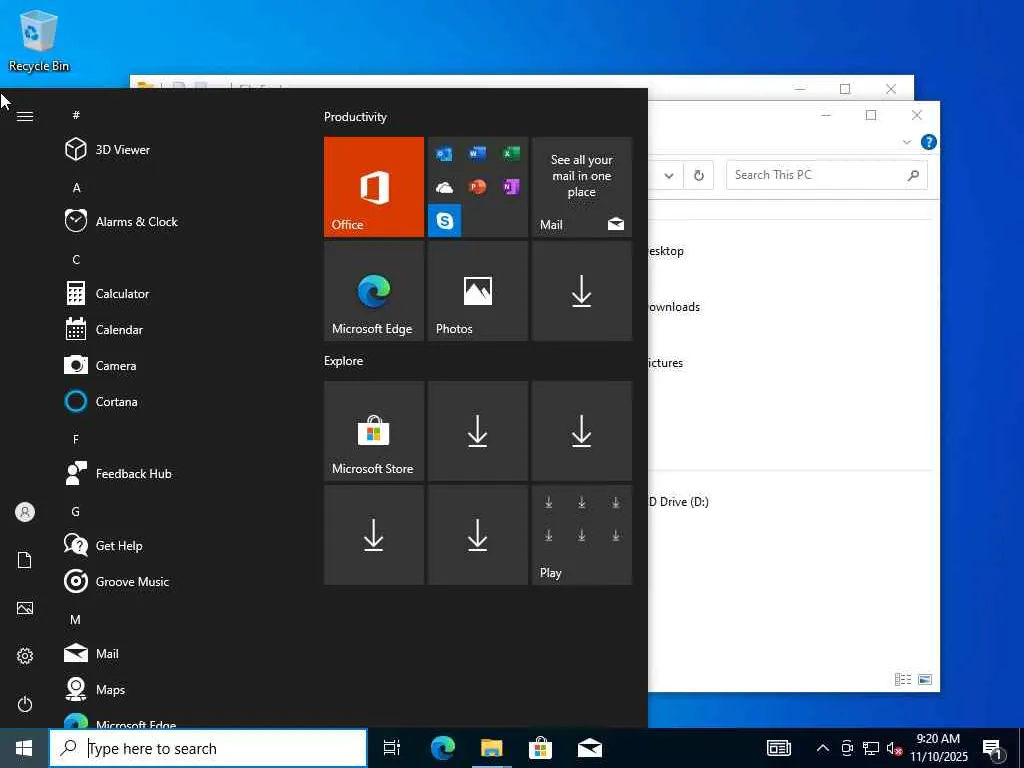Expand the Start menu hamburger

click(25, 116)
